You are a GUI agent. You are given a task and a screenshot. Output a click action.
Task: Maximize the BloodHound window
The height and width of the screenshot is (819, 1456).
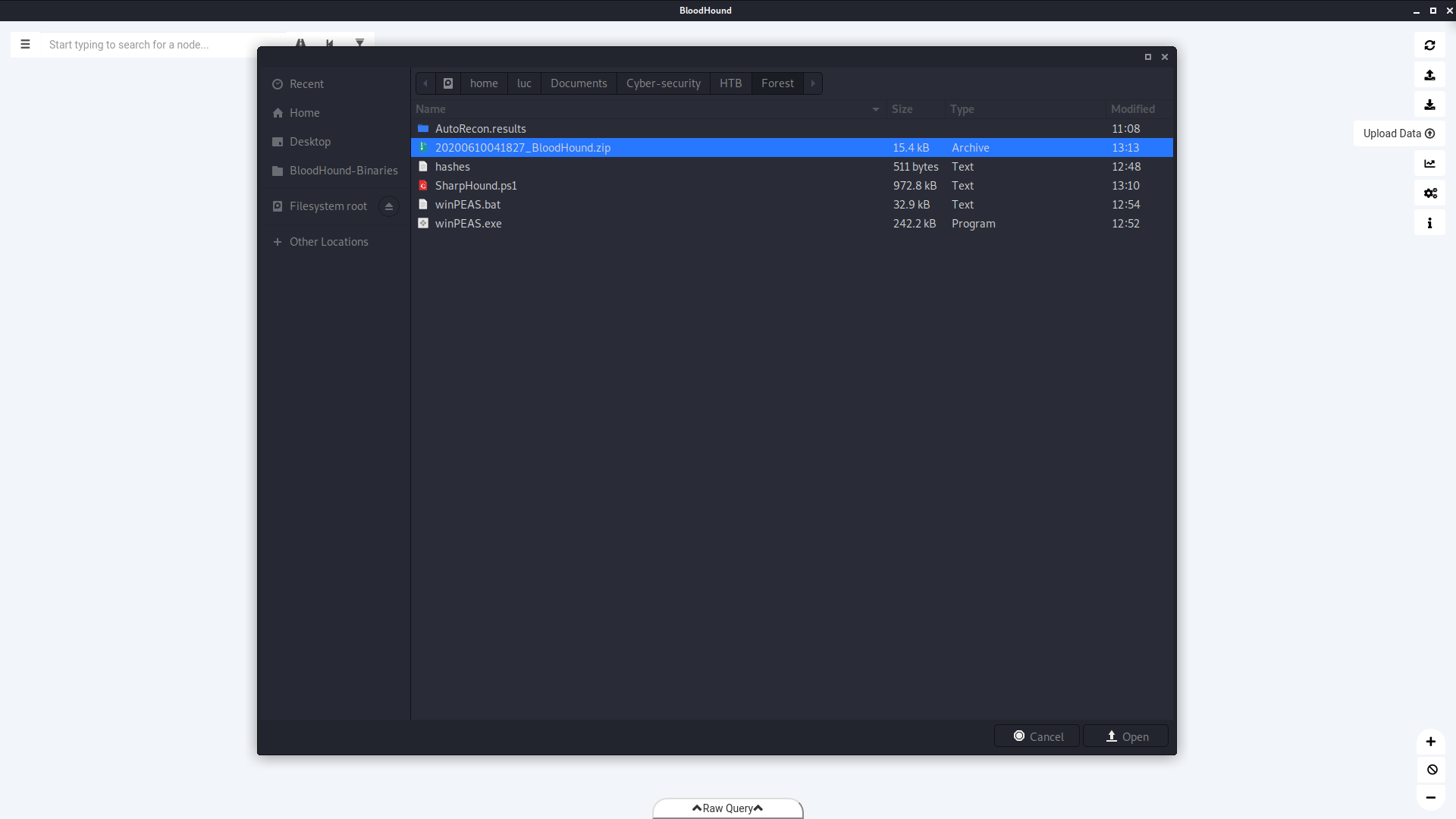[x=1432, y=11]
